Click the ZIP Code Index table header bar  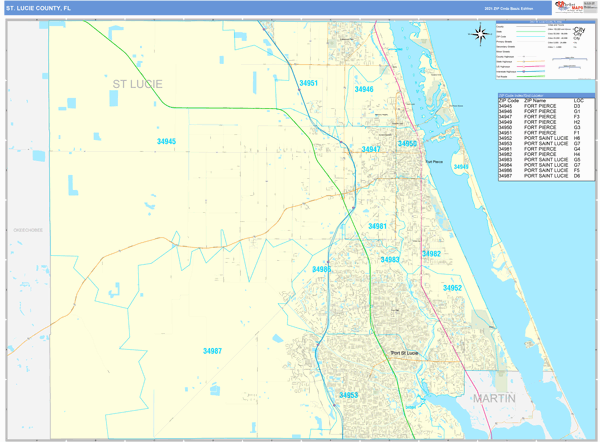coord(545,96)
